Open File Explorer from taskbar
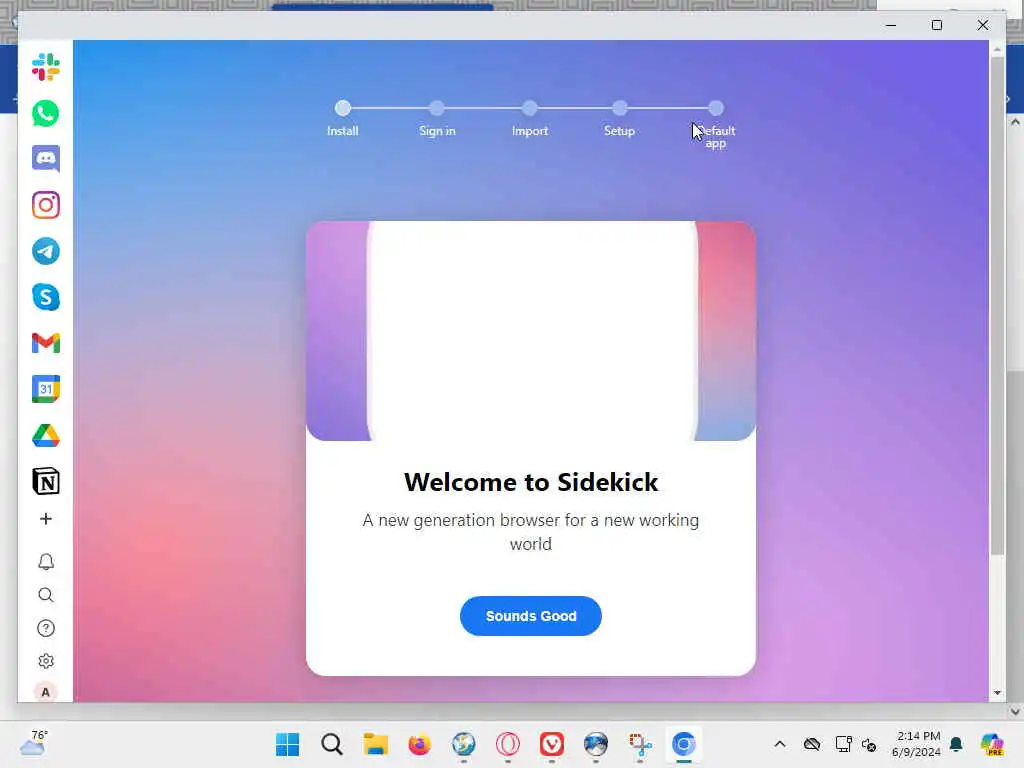The height and width of the screenshot is (768, 1024). [376, 744]
